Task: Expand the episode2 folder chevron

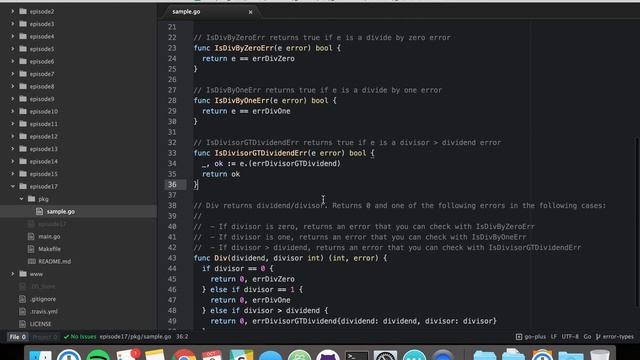Action: (13, 11)
